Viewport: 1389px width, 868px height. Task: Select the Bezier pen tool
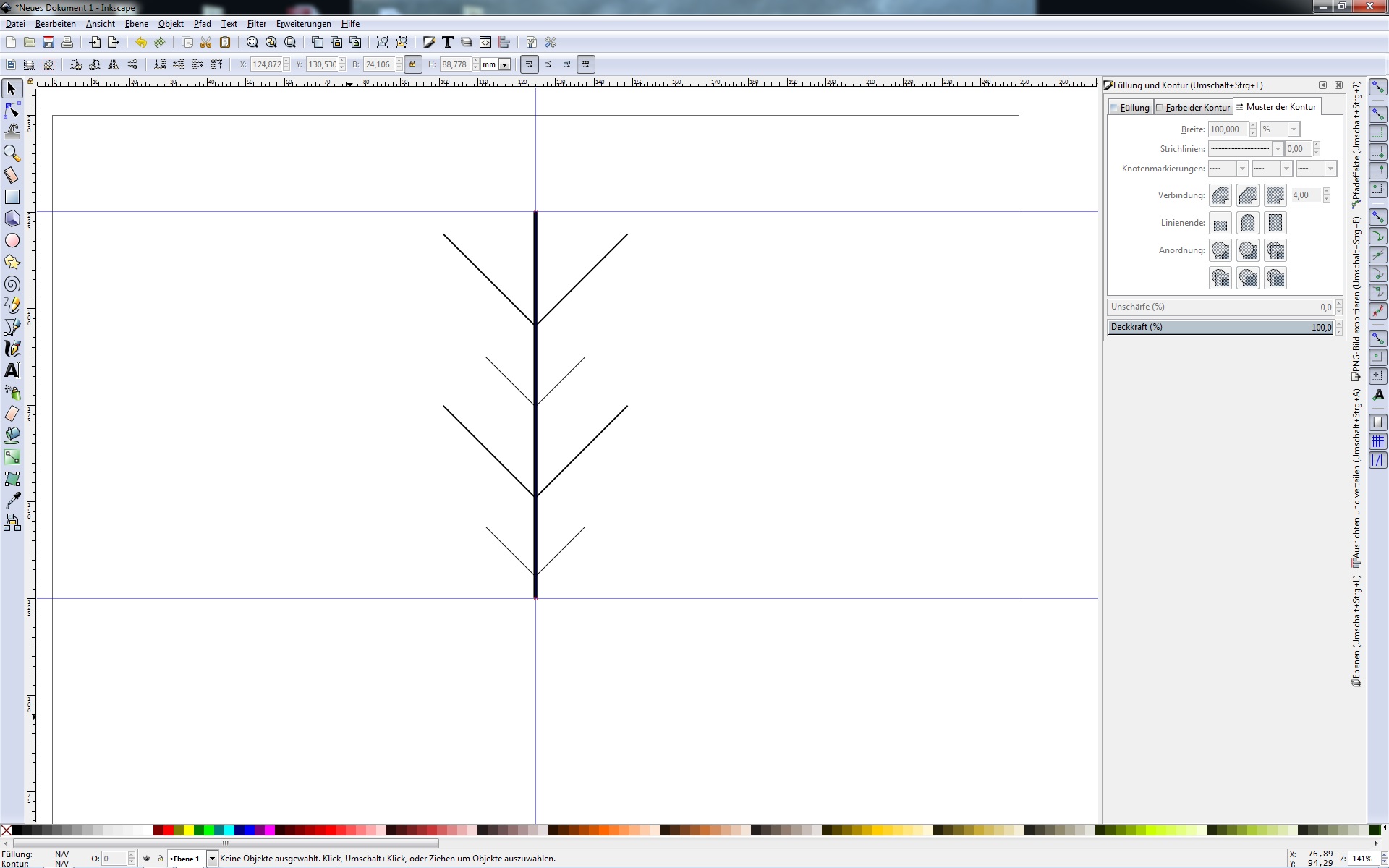[x=12, y=327]
